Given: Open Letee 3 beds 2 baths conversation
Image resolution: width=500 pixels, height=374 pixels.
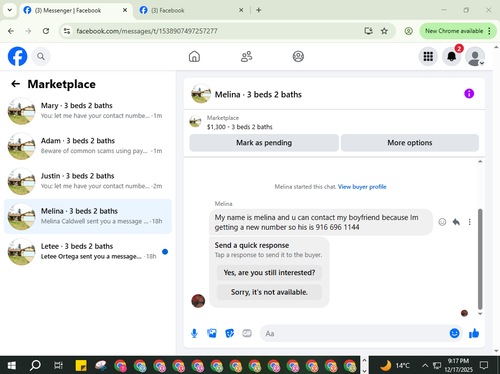Looking at the screenshot, I should click(88, 252).
